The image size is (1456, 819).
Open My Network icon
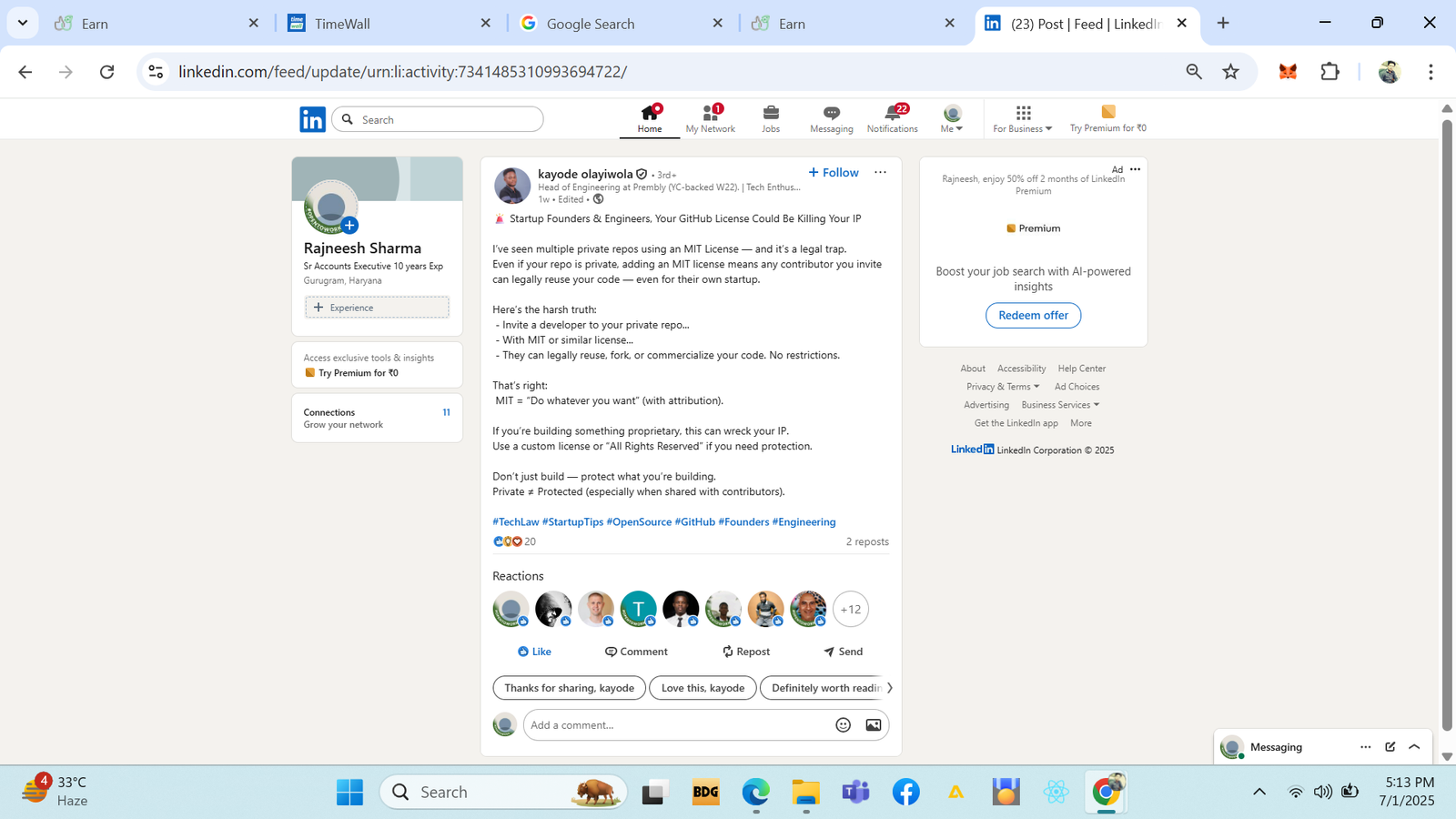click(710, 118)
